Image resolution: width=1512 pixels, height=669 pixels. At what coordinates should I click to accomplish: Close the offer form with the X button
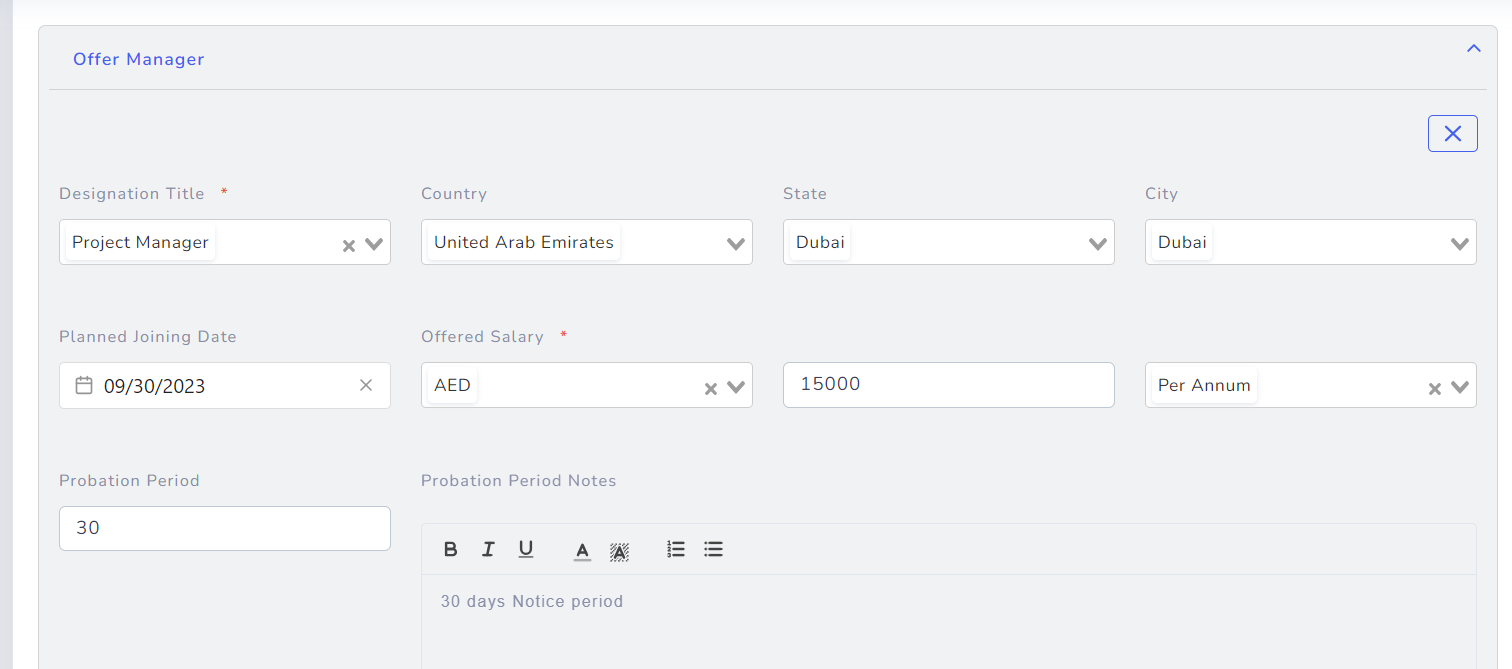pos(1452,133)
